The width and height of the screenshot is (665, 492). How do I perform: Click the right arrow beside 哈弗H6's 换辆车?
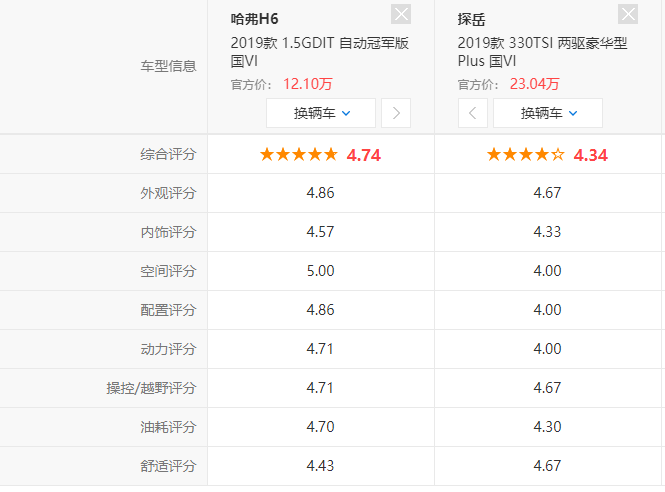(x=396, y=113)
